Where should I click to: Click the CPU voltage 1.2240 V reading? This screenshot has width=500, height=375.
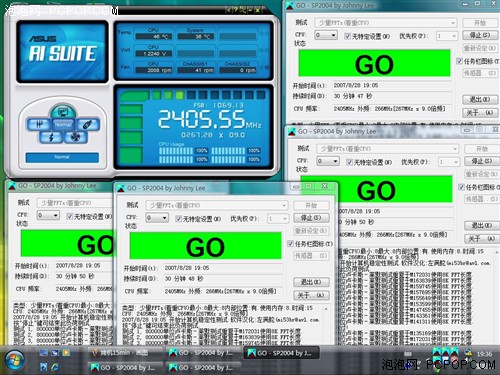coord(153,53)
